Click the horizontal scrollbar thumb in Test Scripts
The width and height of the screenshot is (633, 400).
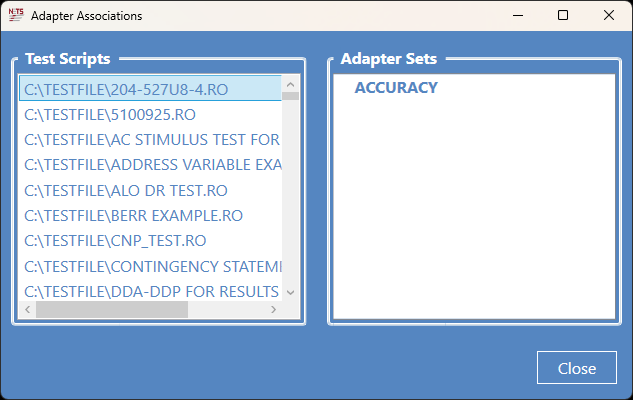pos(112,310)
